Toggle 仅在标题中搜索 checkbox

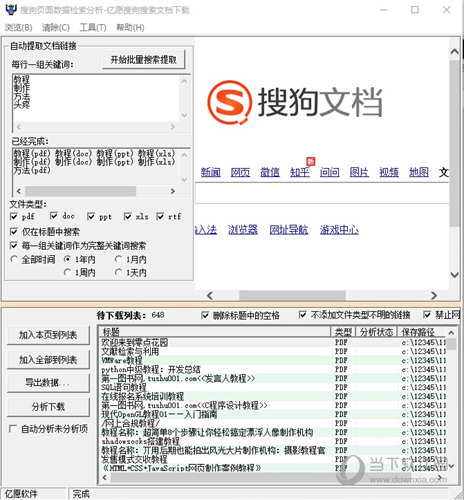click(x=14, y=232)
